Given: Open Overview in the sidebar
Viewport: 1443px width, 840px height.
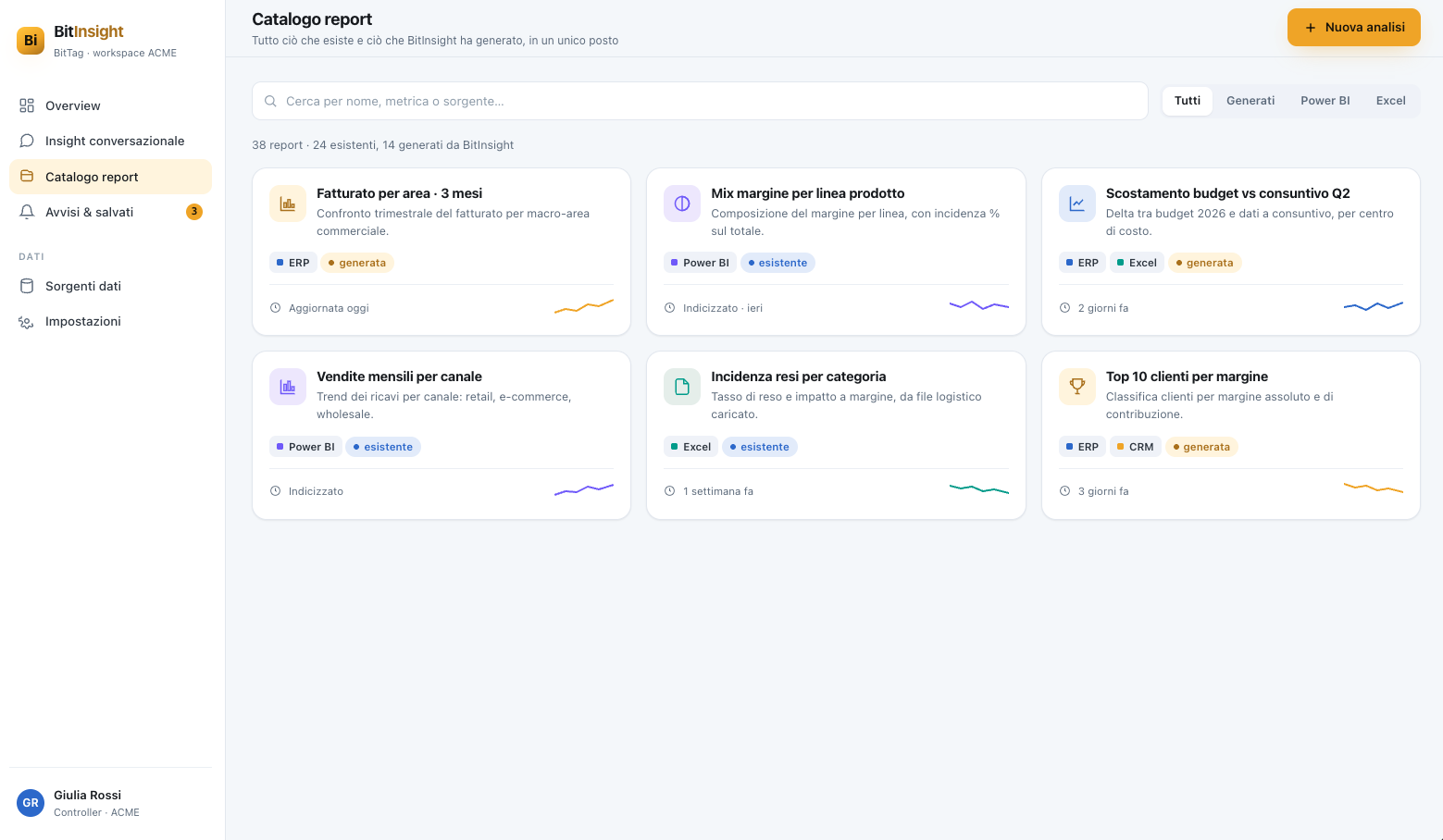Looking at the screenshot, I should tap(110, 105).
